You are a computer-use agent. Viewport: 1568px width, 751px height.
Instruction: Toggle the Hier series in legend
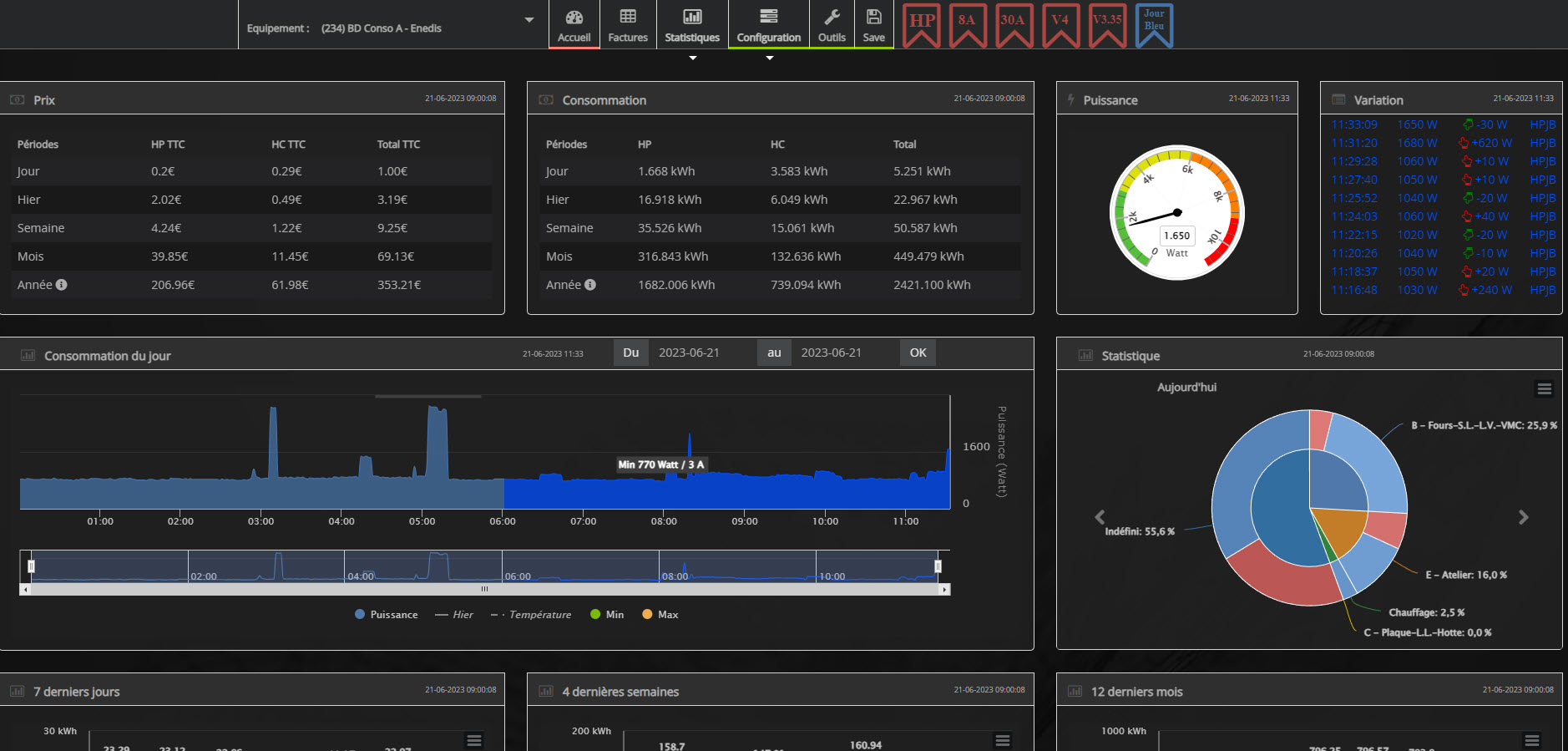tap(454, 614)
